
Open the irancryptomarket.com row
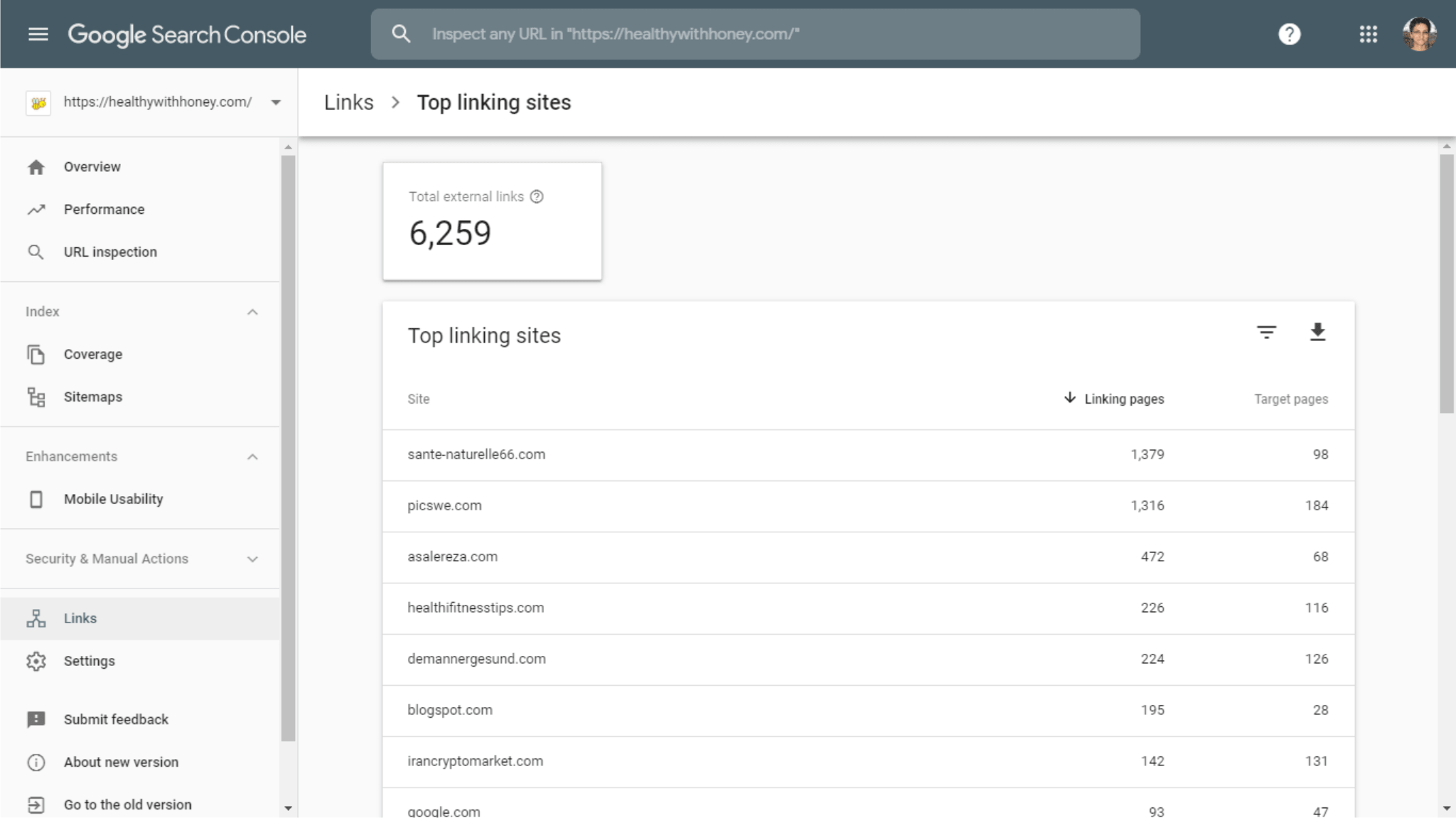click(868, 762)
